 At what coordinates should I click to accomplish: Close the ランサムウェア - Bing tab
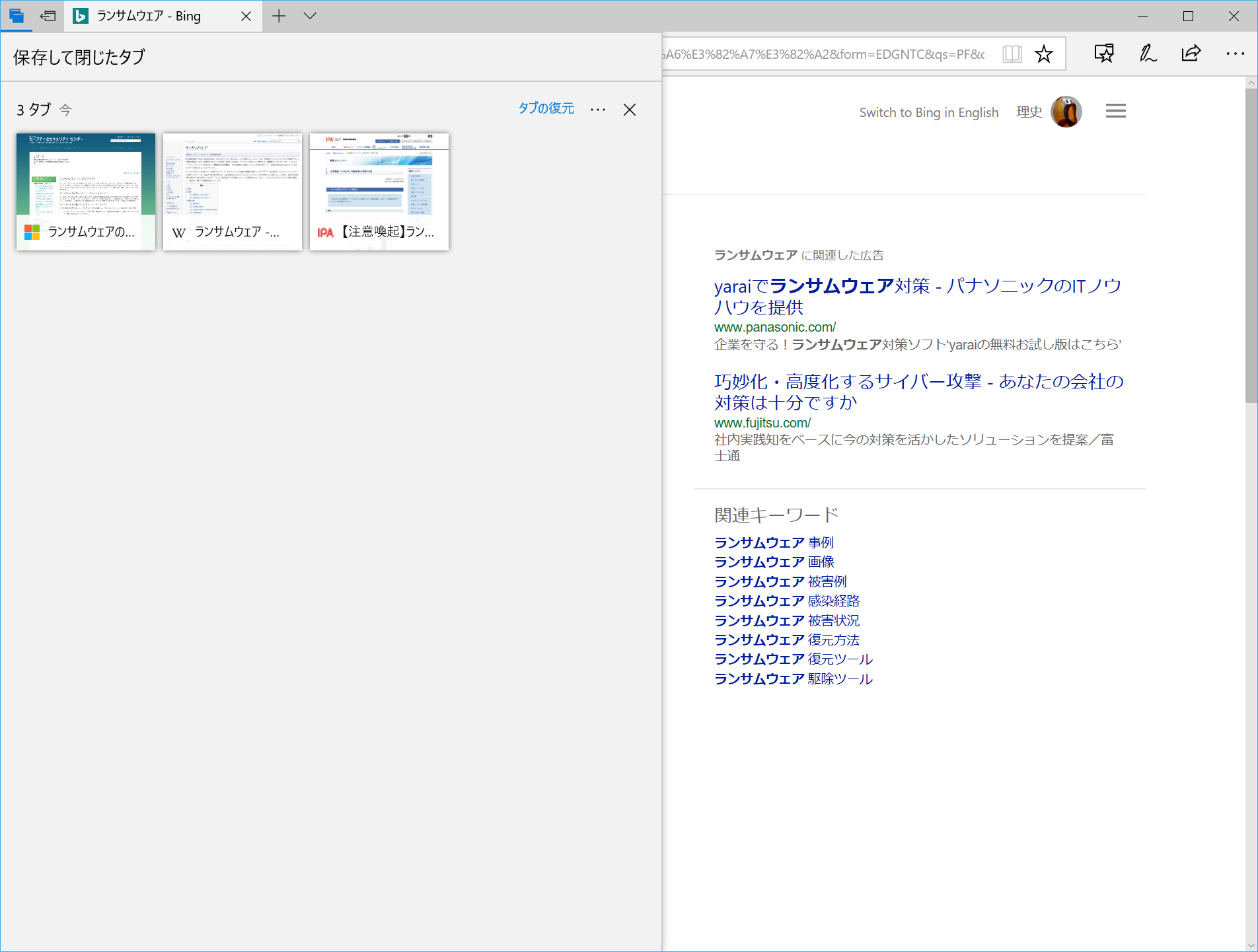tap(246, 16)
